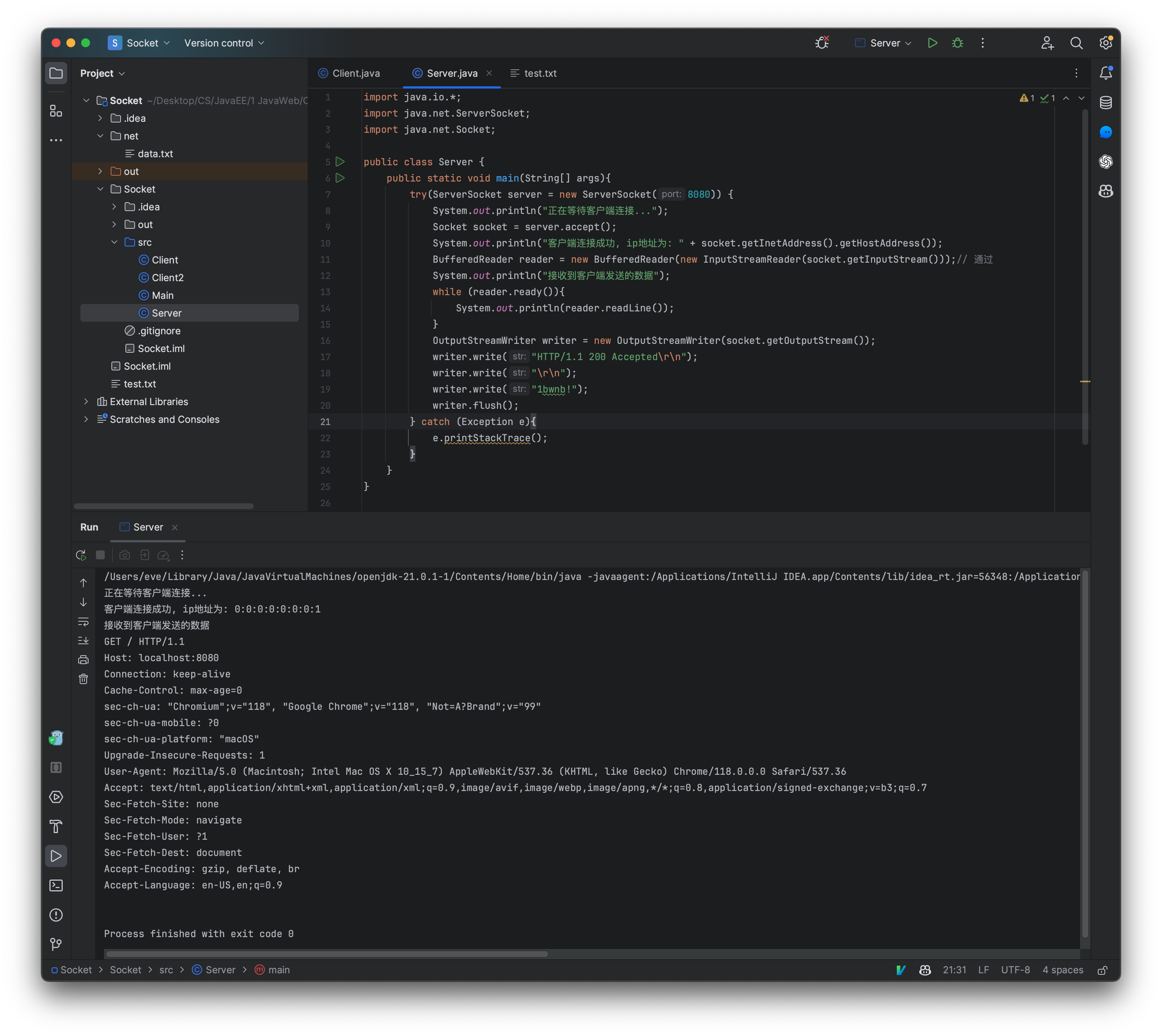Screen dimensions: 1162x1036
Task: Click the Run Server play button in toolbar
Action: click(x=932, y=43)
